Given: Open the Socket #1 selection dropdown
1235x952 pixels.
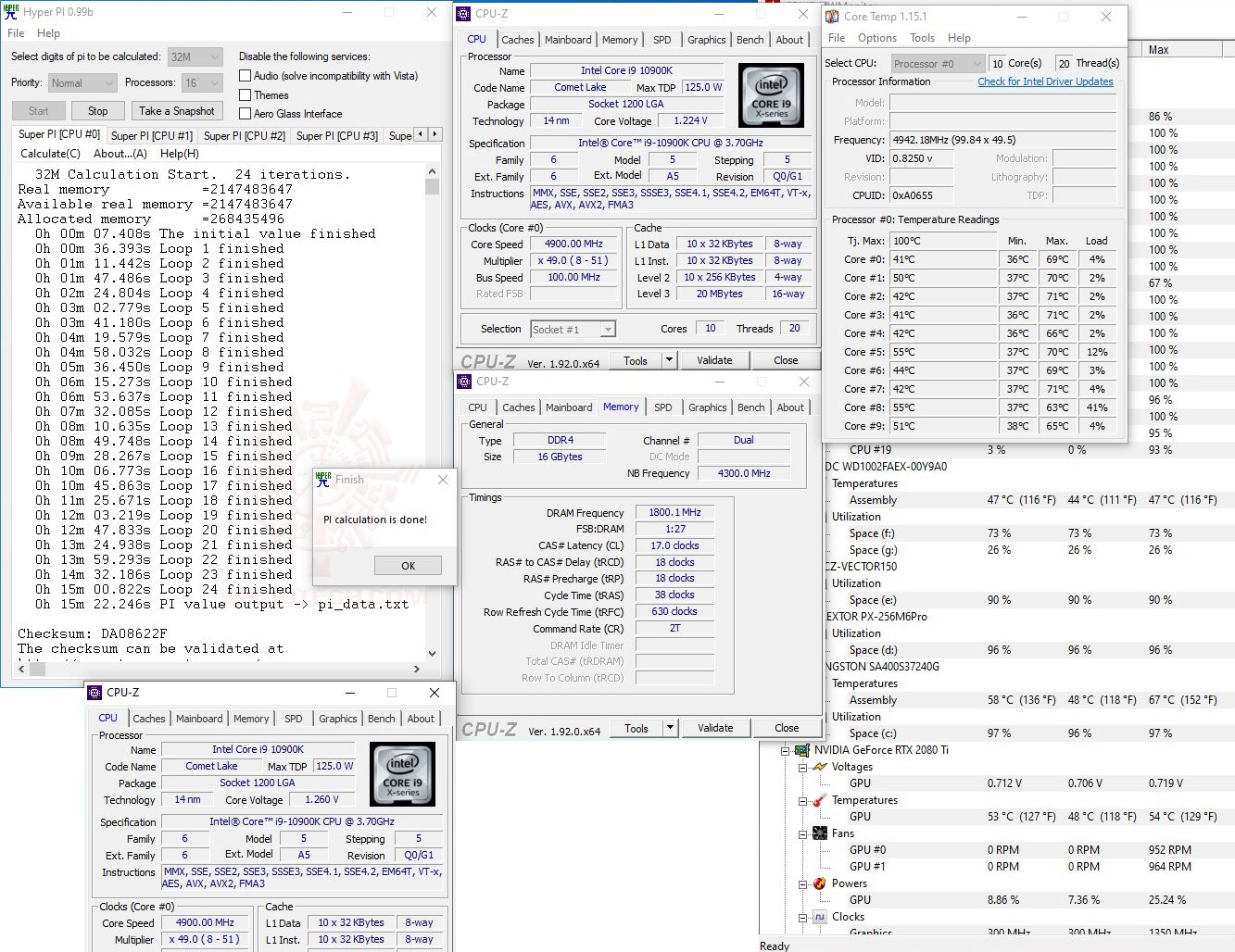Looking at the screenshot, I should (x=573, y=329).
